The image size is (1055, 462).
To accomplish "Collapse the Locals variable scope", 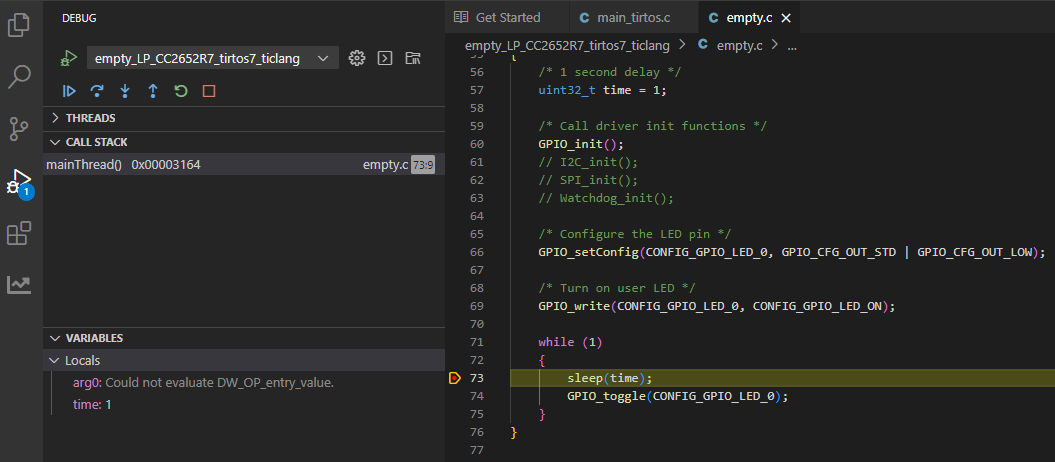I will pyautogui.click(x=82, y=360).
